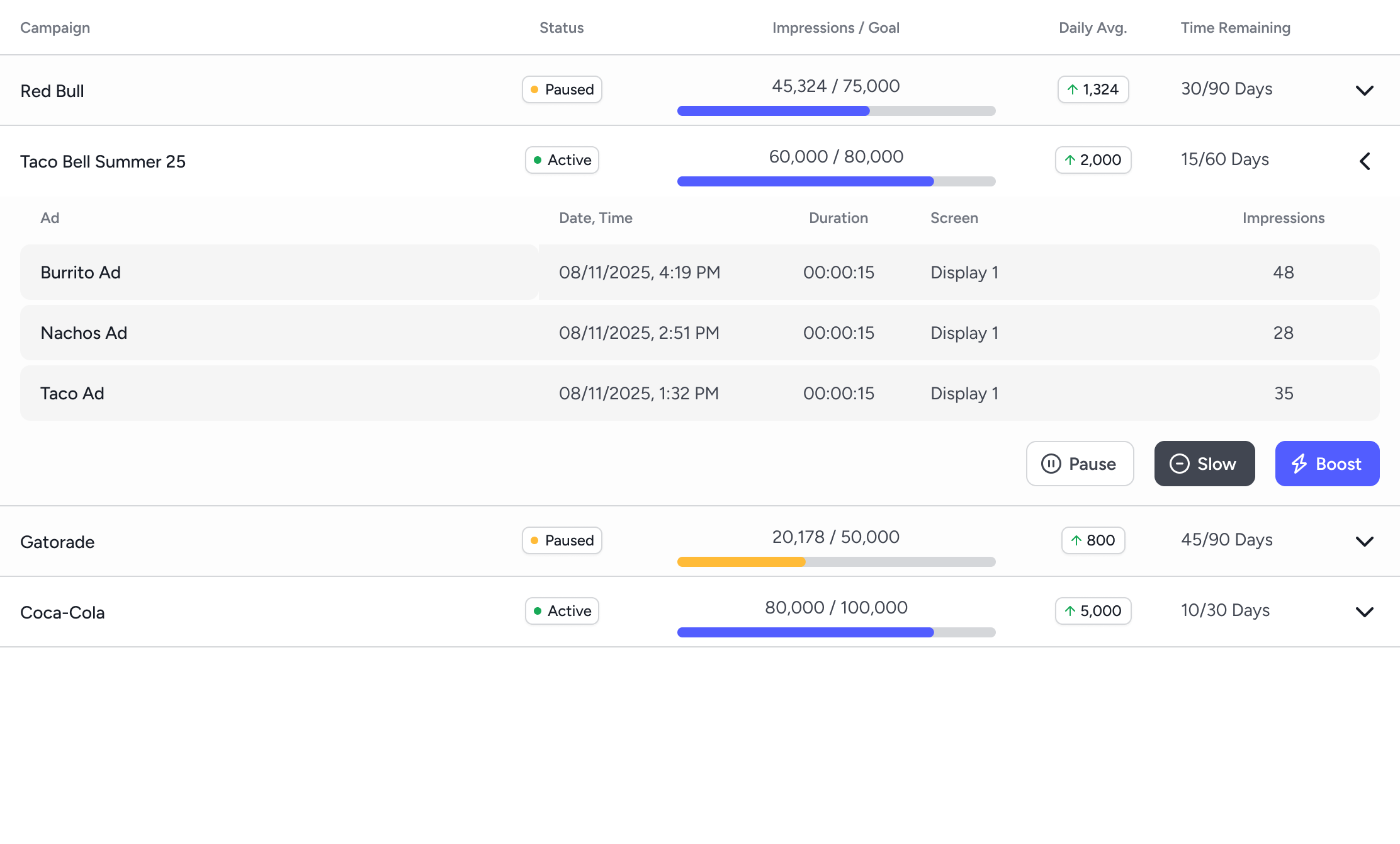Sort by the Impressions column header
The height and width of the screenshot is (844, 1400).
point(1284,218)
